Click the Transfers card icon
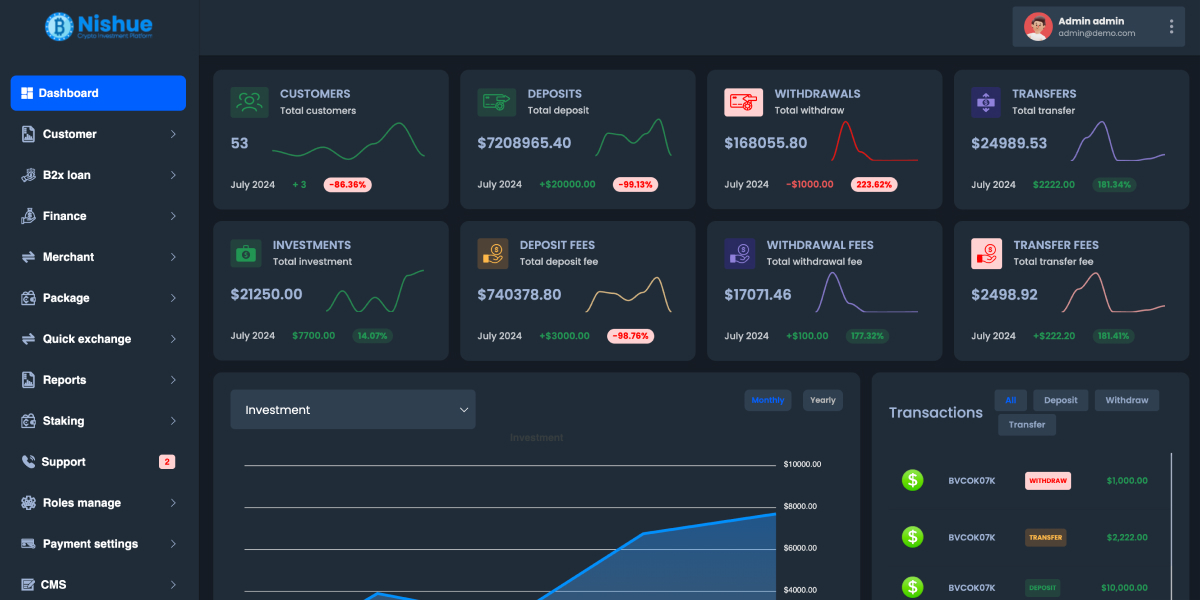Screen dimensions: 1200x600 pyautogui.click(x=986, y=102)
